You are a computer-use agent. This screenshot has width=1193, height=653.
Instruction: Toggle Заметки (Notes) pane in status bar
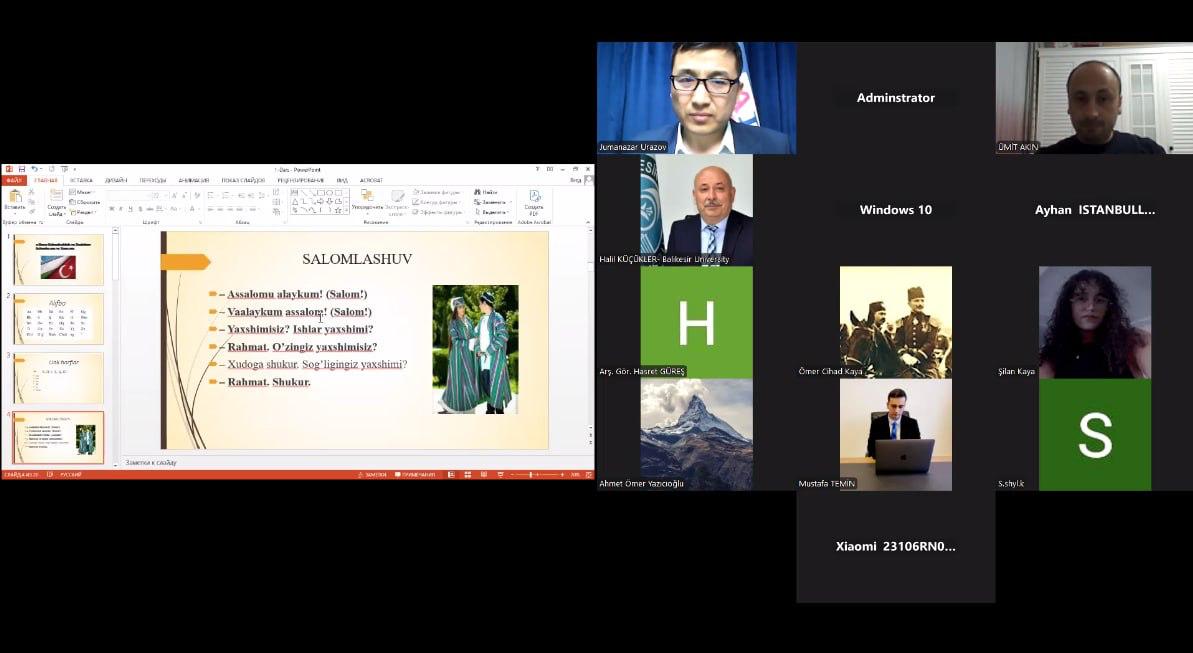click(x=372, y=475)
